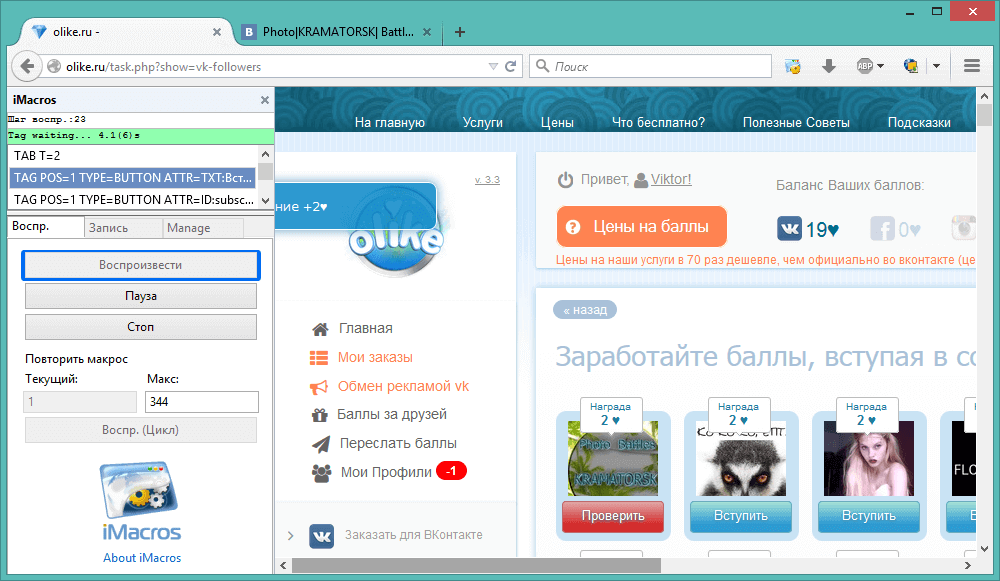Click the iMacros toolbar icon
Viewport: 1000px width, 581px height.
[793, 66]
